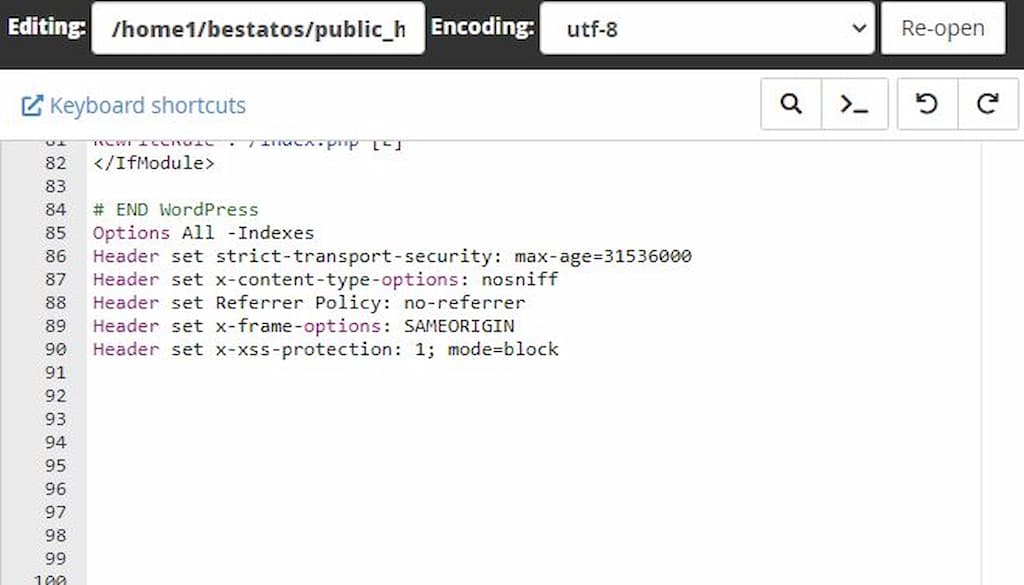Open the go-to-line terminal icon
This screenshot has height=585, width=1024.
click(x=854, y=104)
